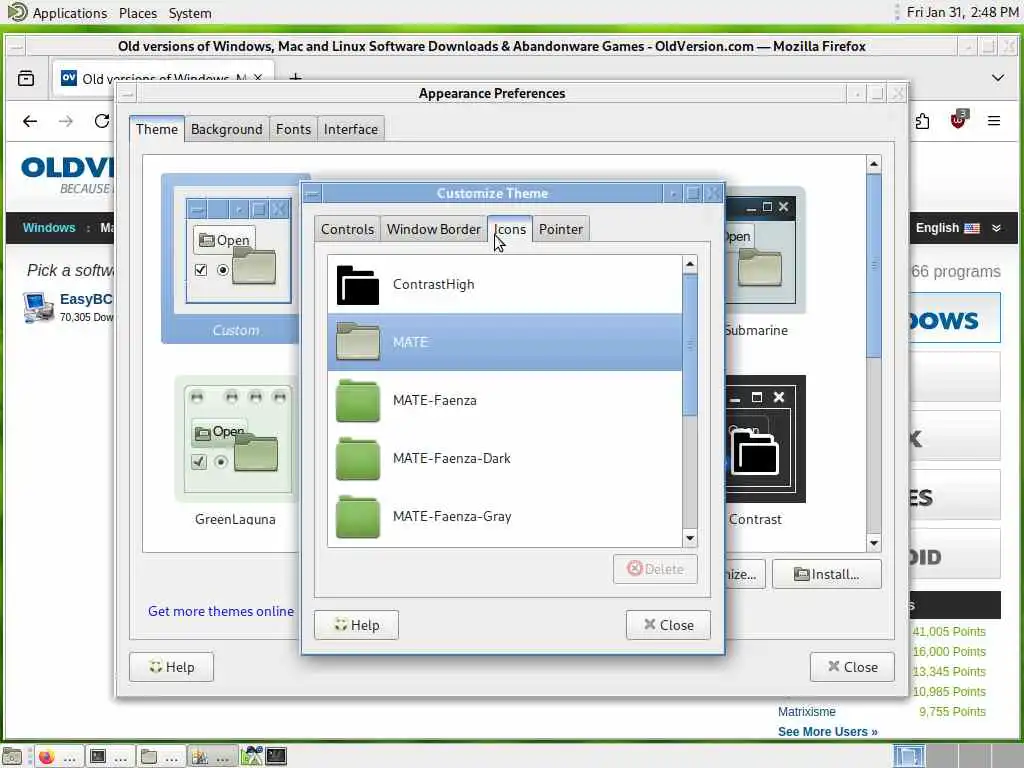Viewport: 1024px width, 768px height.
Task: Click the ContrastHigh theme name
Action: [433, 285]
